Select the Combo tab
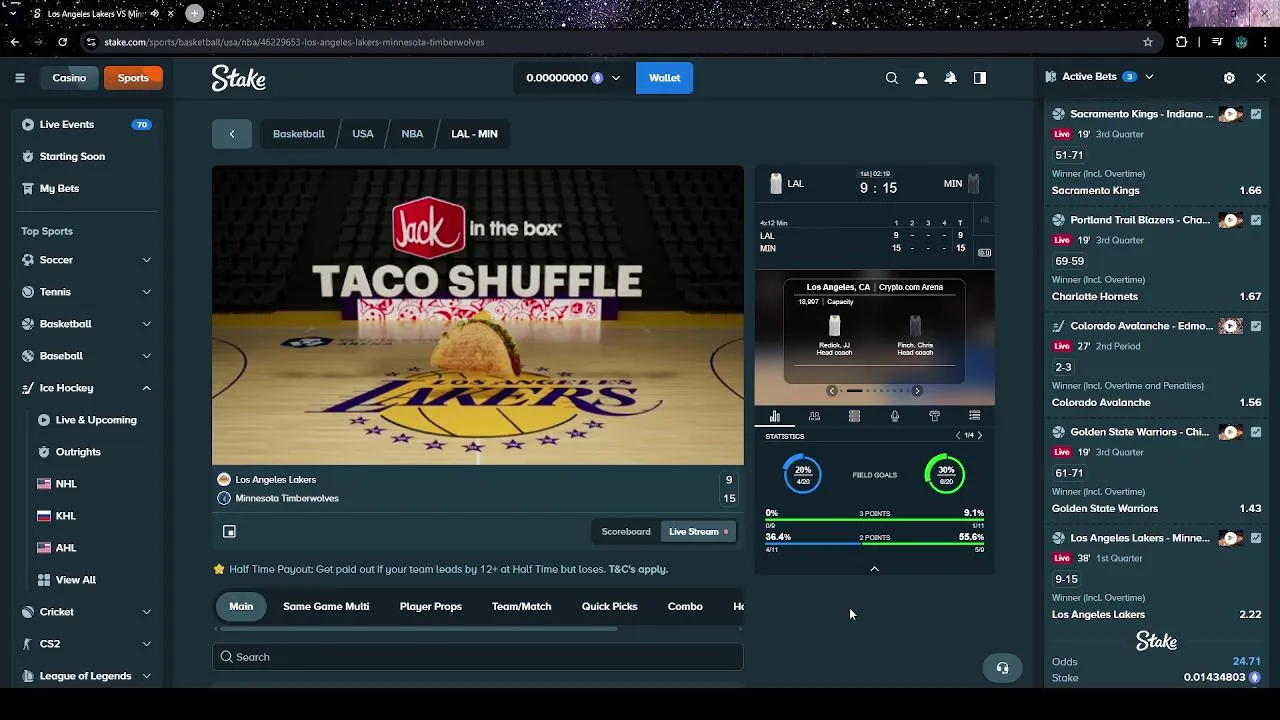Viewport: 1280px width, 720px height. [685, 607]
